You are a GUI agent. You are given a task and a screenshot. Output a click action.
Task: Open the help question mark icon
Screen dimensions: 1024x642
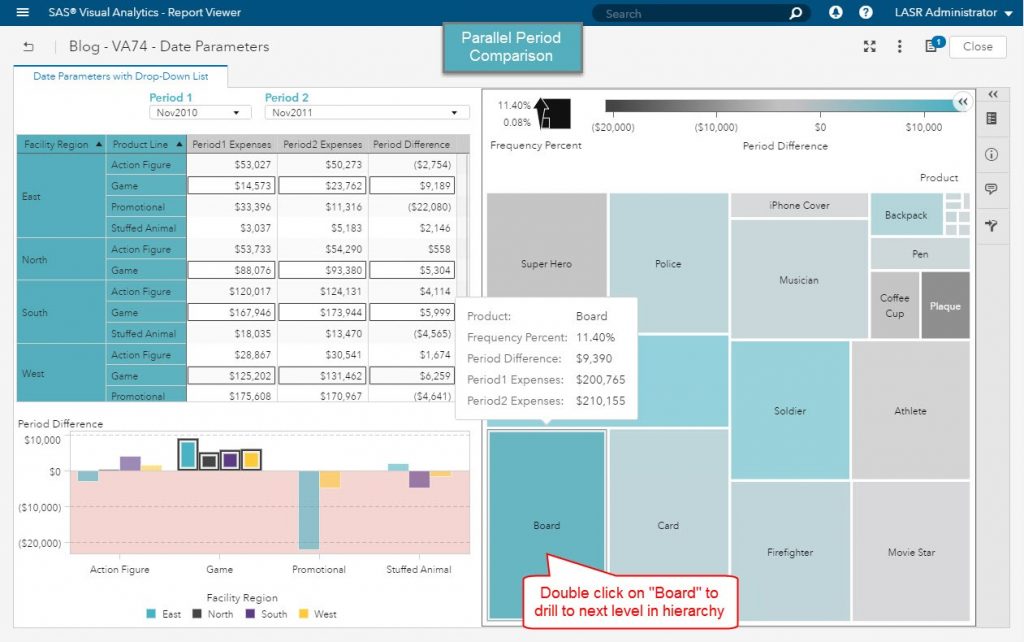coord(866,13)
